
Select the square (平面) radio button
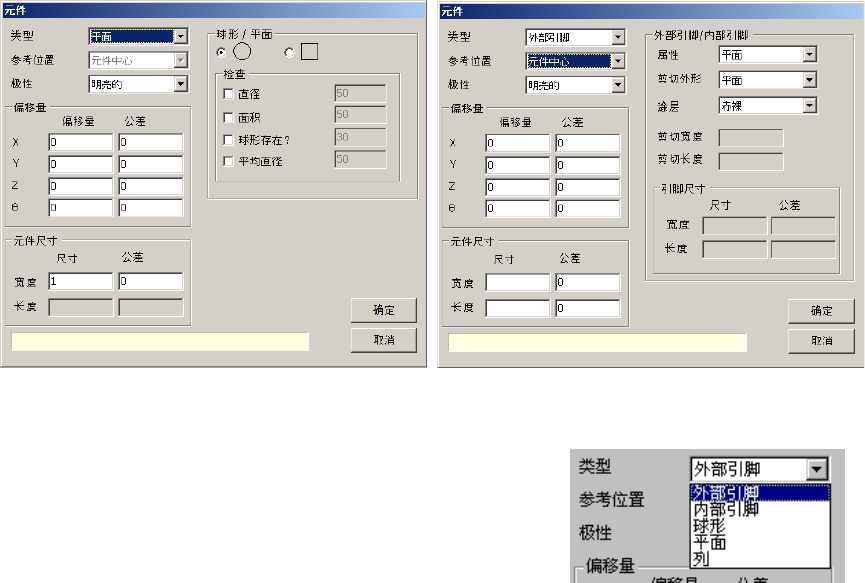[289, 52]
